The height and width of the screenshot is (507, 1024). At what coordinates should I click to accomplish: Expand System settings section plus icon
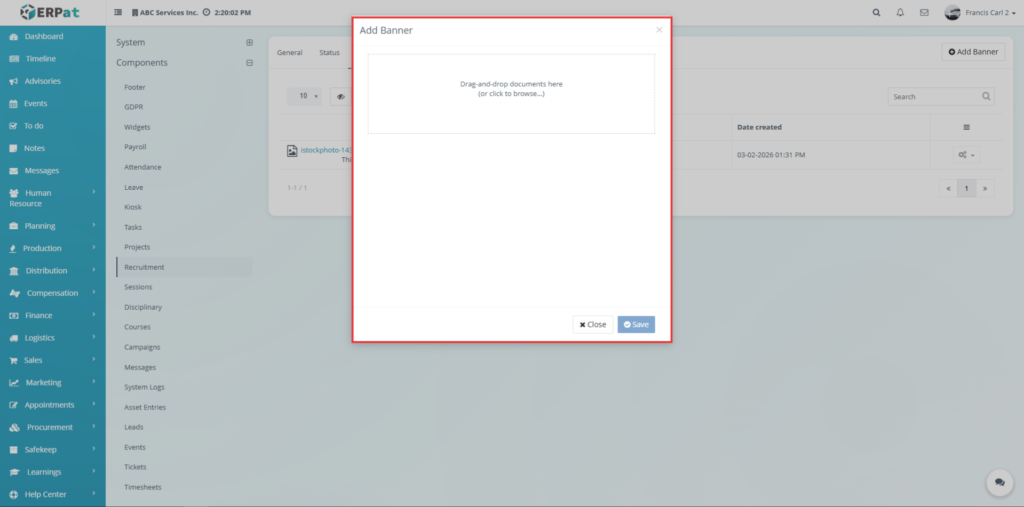249,42
